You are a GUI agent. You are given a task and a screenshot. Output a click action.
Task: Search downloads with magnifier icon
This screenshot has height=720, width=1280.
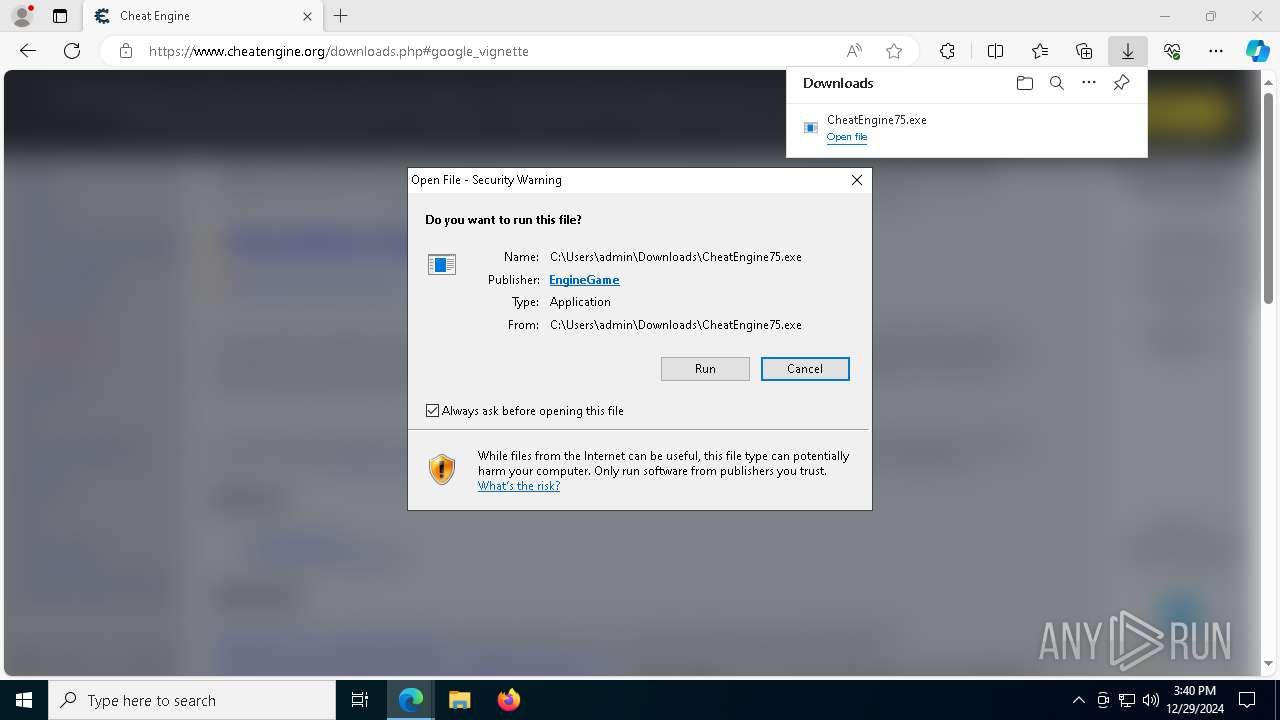click(1056, 83)
